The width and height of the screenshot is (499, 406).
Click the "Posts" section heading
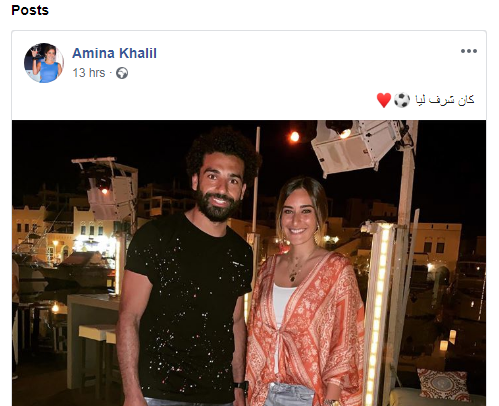30,10
